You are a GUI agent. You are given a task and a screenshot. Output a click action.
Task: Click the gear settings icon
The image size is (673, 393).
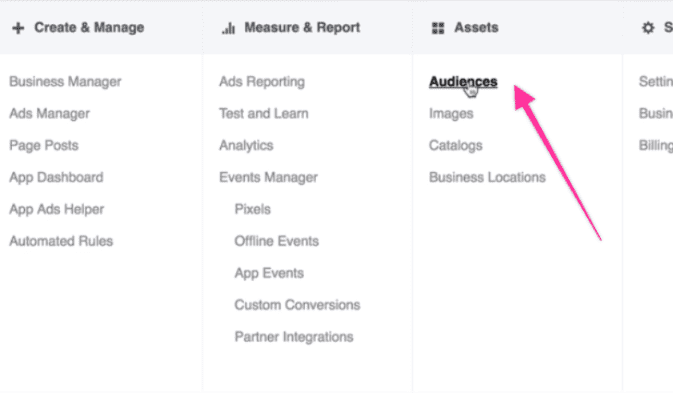(x=648, y=28)
